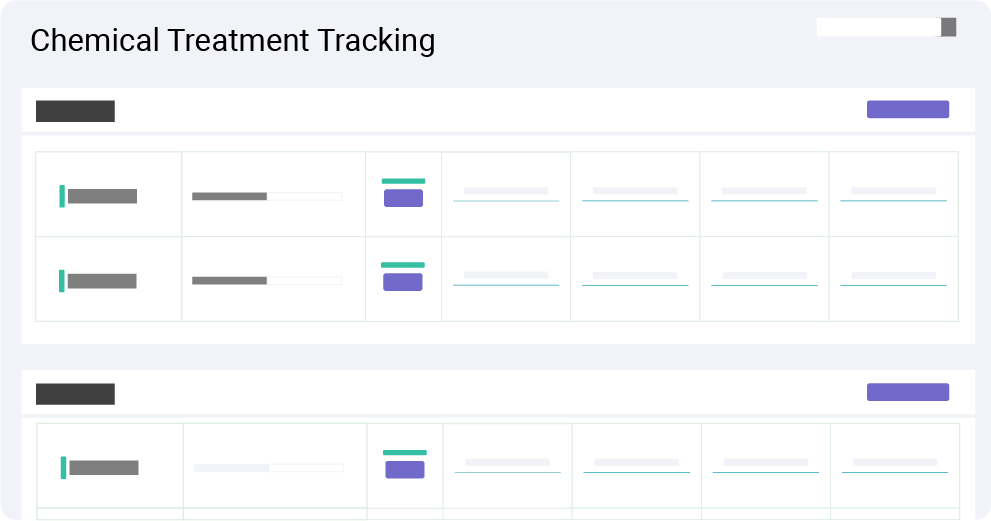Click the last underlined field in the first table's top row
The width and height of the screenshot is (991, 521).
tap(894, 194)
